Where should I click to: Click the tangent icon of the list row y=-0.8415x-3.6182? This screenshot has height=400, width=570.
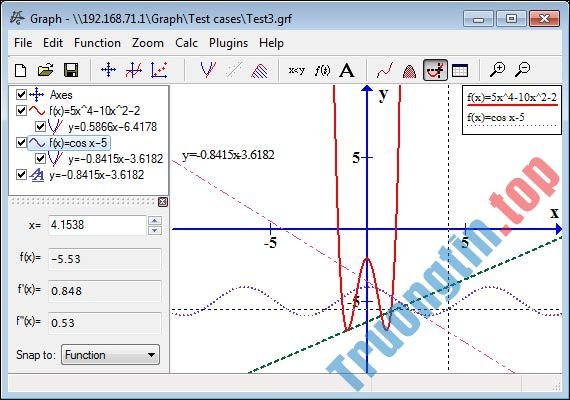pos(56,159)
